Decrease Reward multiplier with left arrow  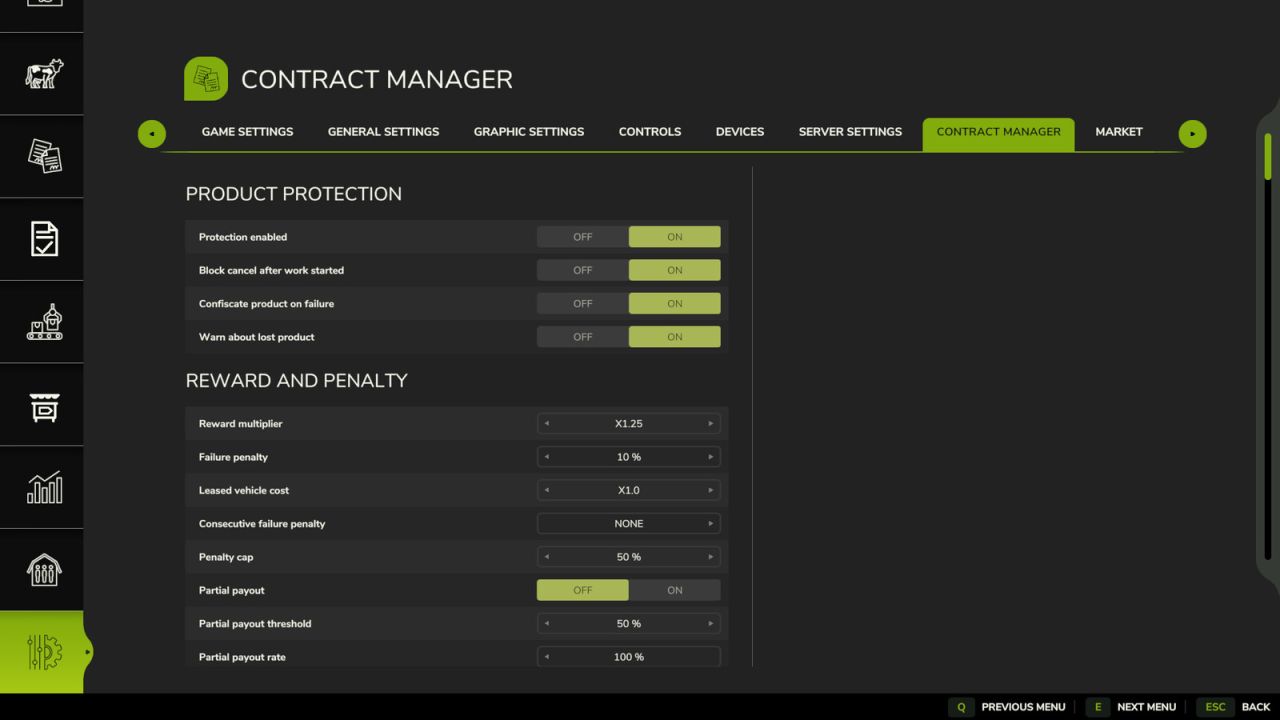pyautogui.click(x=547, y=424)
